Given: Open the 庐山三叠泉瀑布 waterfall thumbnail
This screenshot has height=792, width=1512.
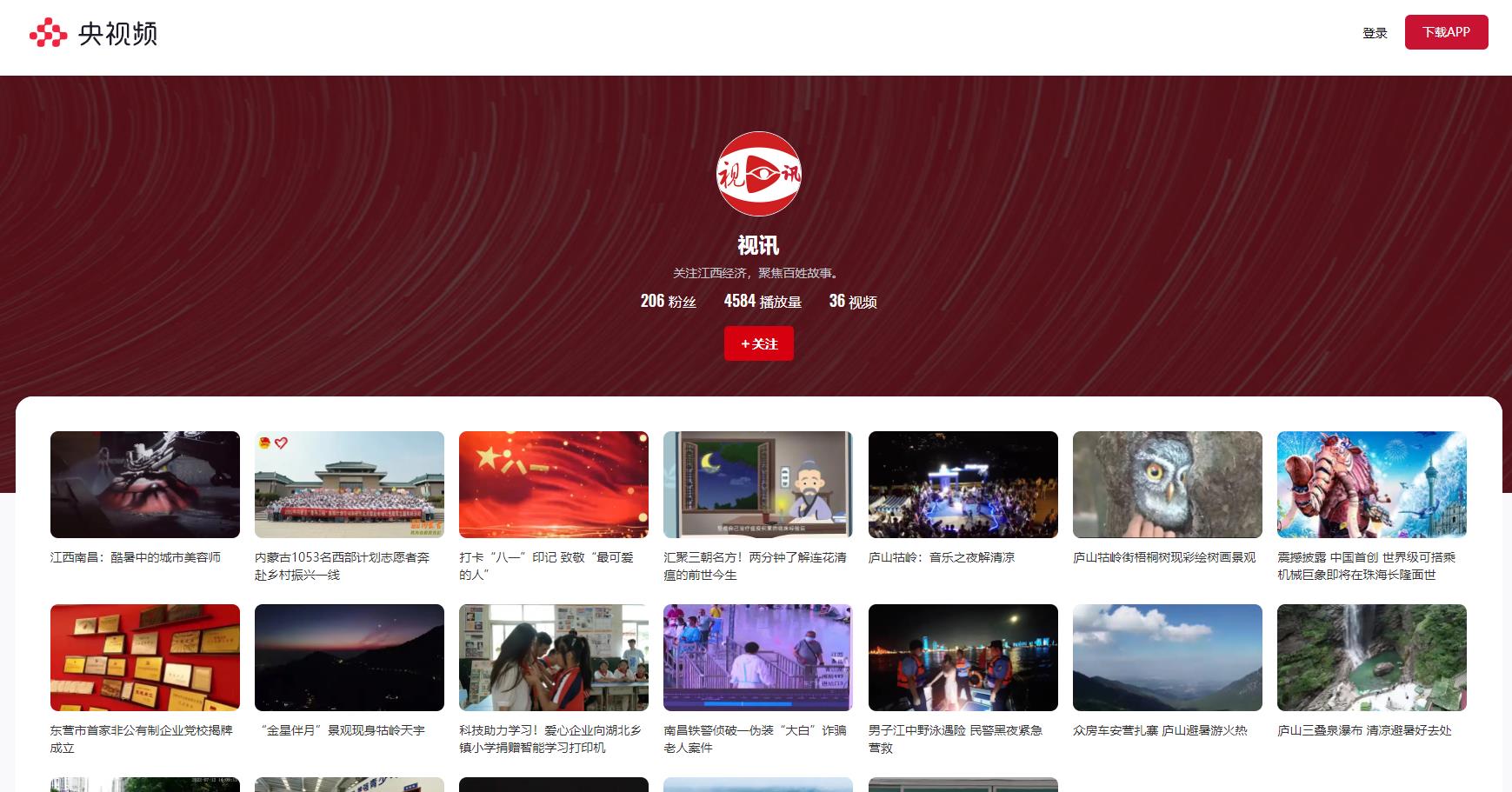Looking at the screenshot, I should pos(1372,657).
